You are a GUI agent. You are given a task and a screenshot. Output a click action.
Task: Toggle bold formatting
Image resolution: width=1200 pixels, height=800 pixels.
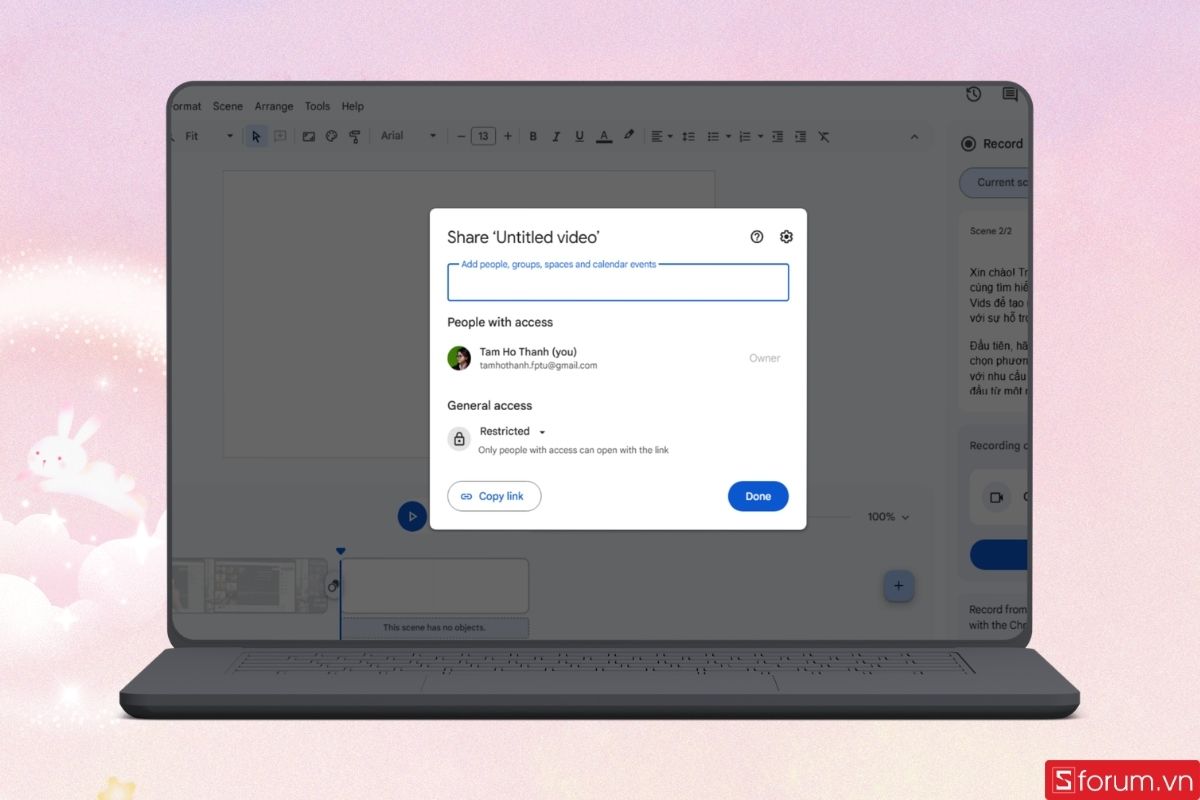point(533,136)
